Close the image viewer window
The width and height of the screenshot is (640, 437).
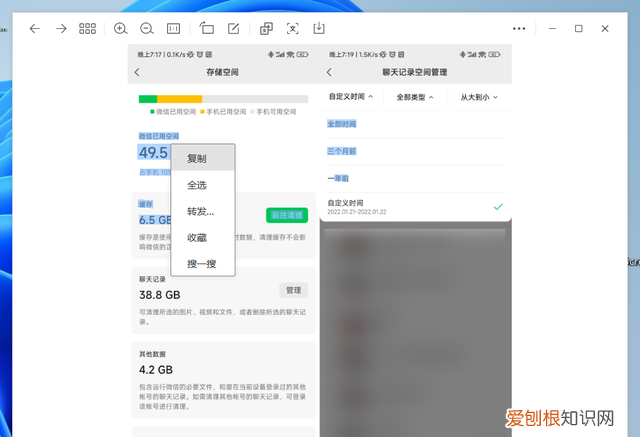coord(605,29)
